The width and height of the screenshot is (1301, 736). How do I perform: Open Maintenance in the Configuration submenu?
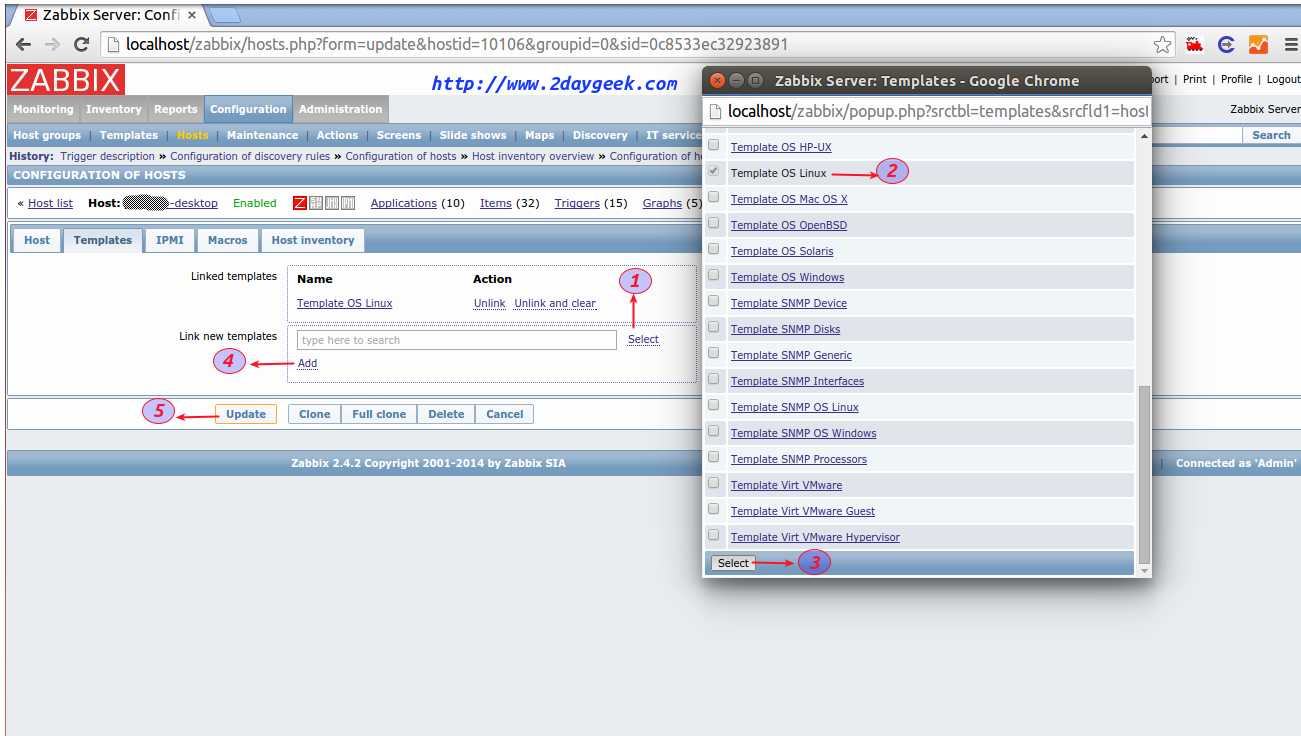(262, 135)
